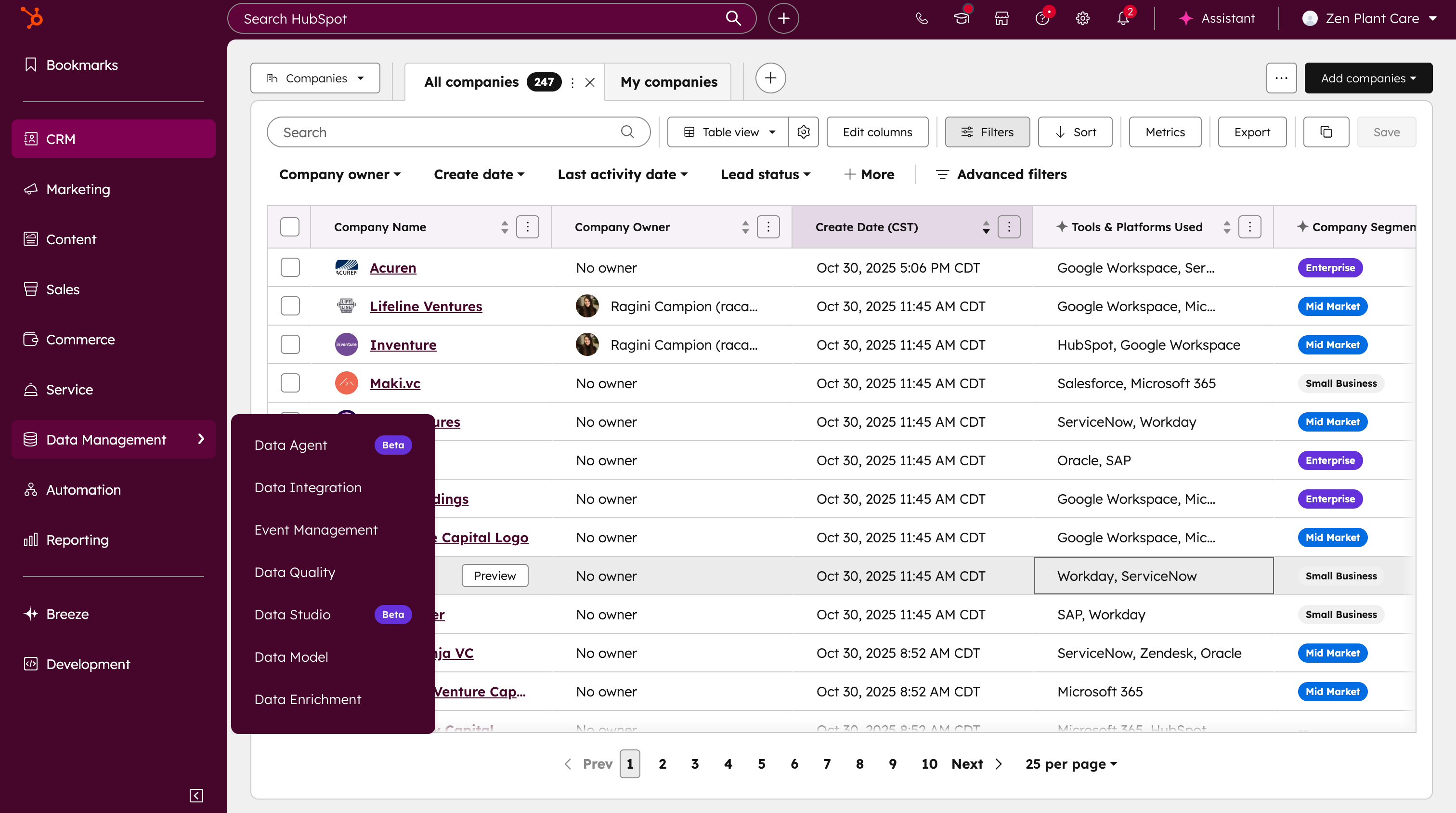The height and width of the screenshot is (813, 1456).
Task: Click the magnifier in Search HubSpot bar
Action: coord(733,18)
